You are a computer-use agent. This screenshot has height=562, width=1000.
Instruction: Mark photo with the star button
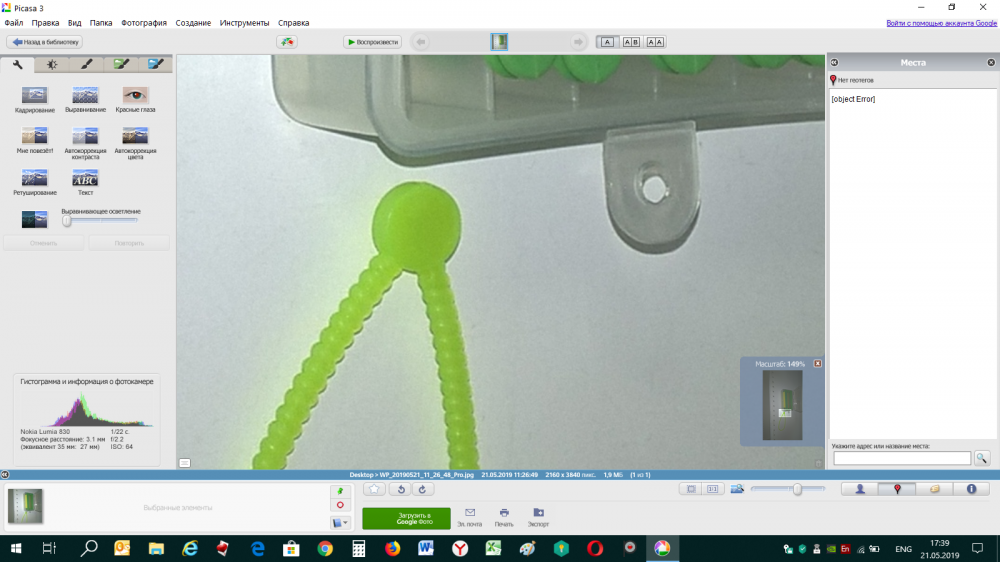[374, 489]
